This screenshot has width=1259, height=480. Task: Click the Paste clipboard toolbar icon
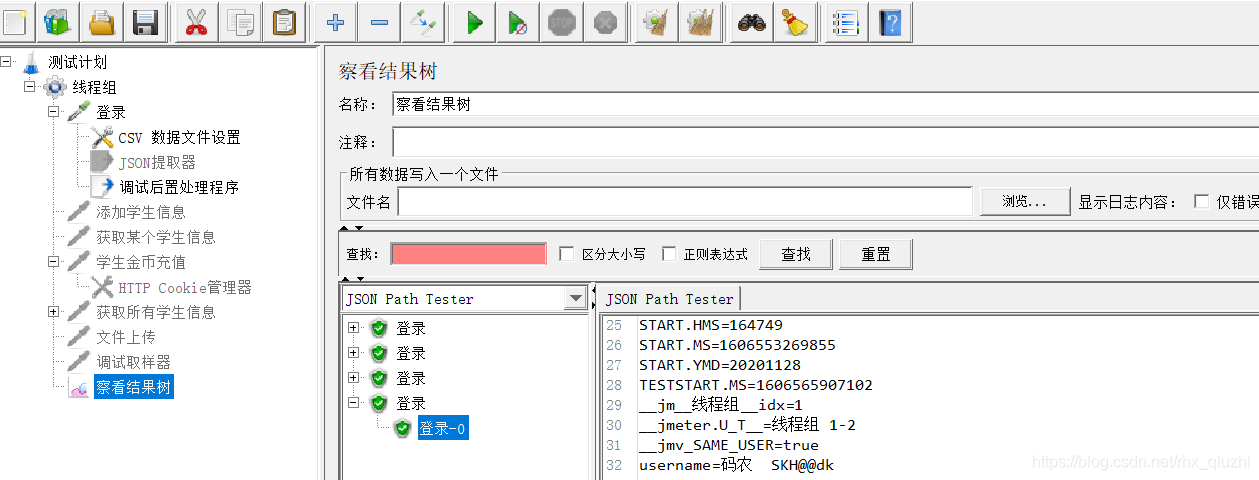point(285,22)
